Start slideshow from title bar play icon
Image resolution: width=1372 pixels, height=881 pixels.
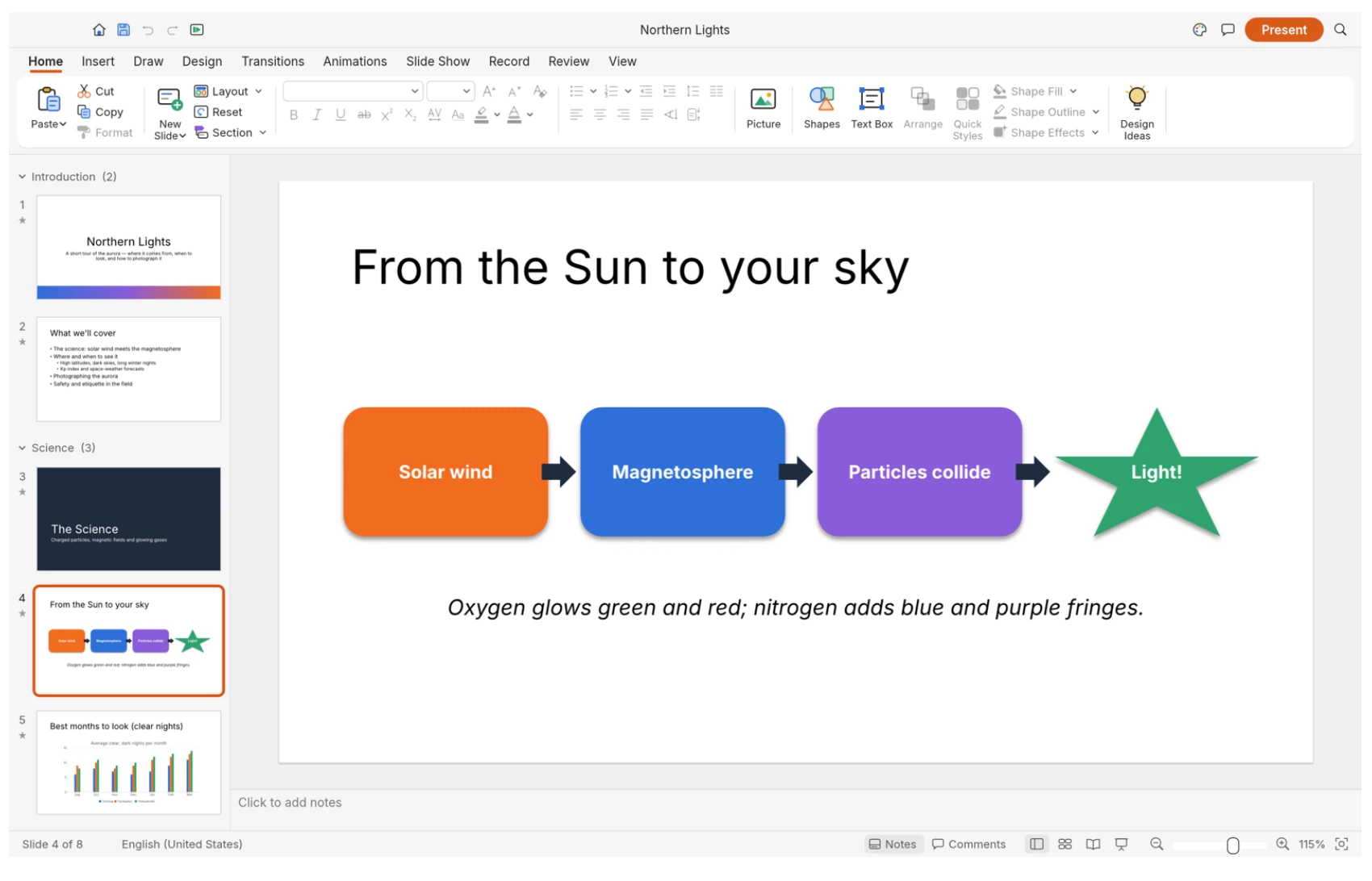[197, 30]
